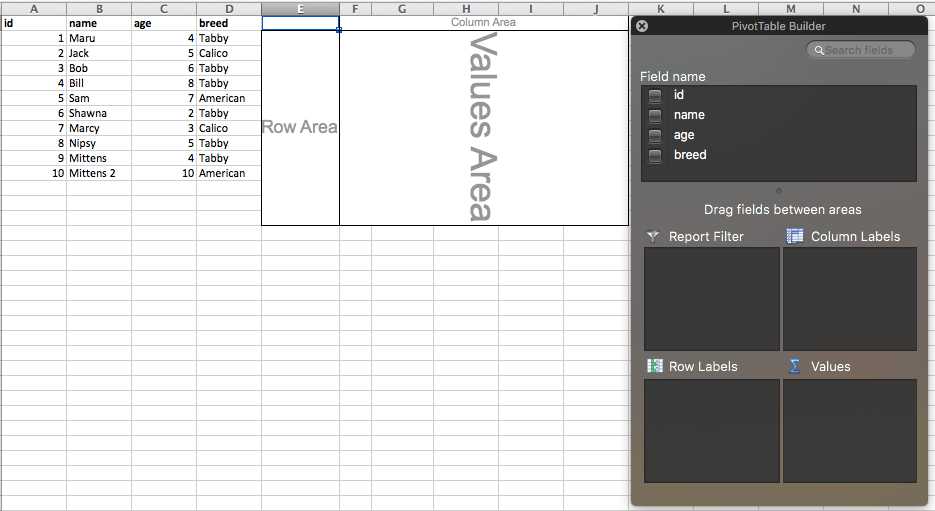
Task: Select the 'age' header cell
Action: click(164, 23)
